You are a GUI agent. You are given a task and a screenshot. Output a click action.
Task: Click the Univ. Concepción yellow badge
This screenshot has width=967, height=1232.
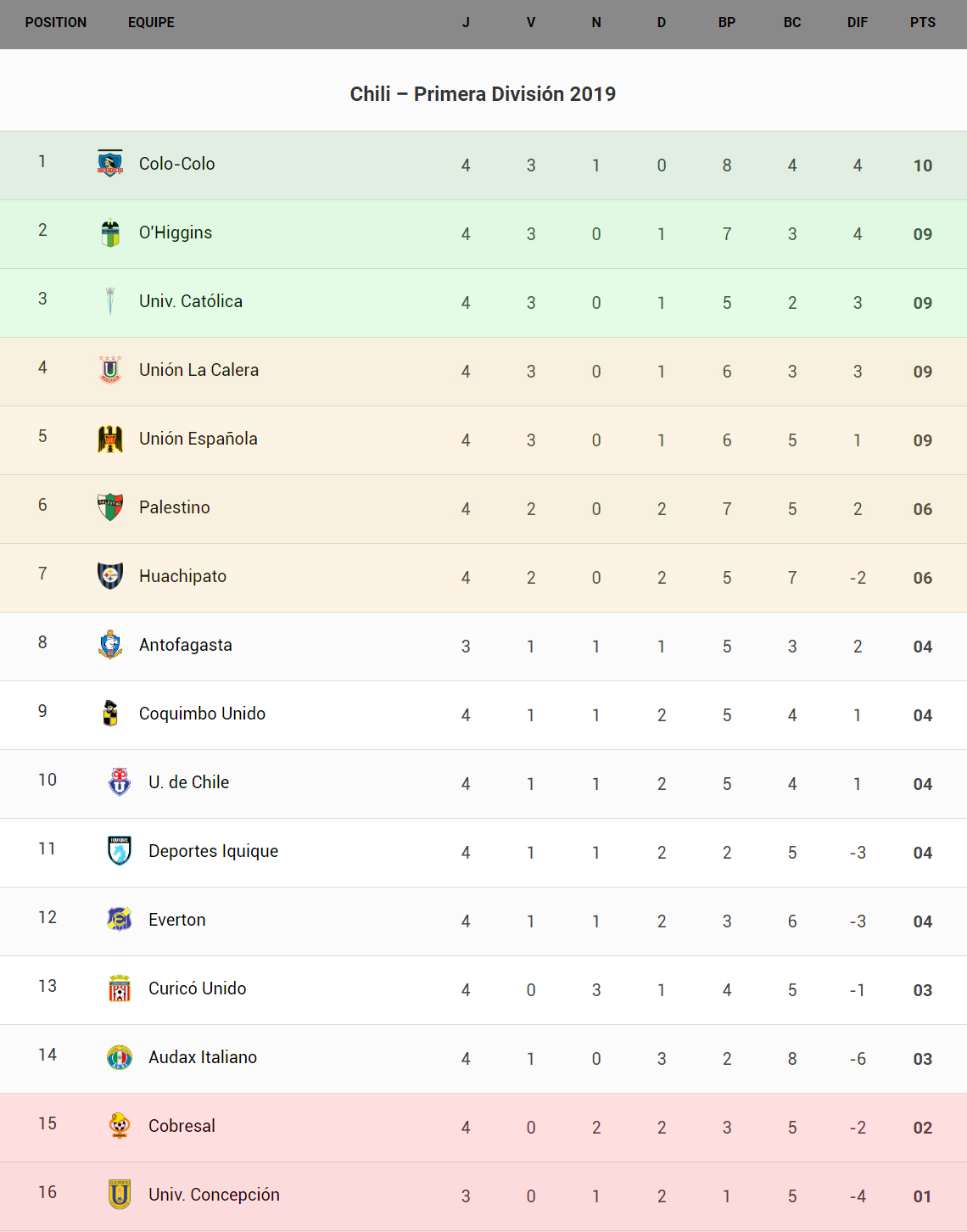(120, 1195)
